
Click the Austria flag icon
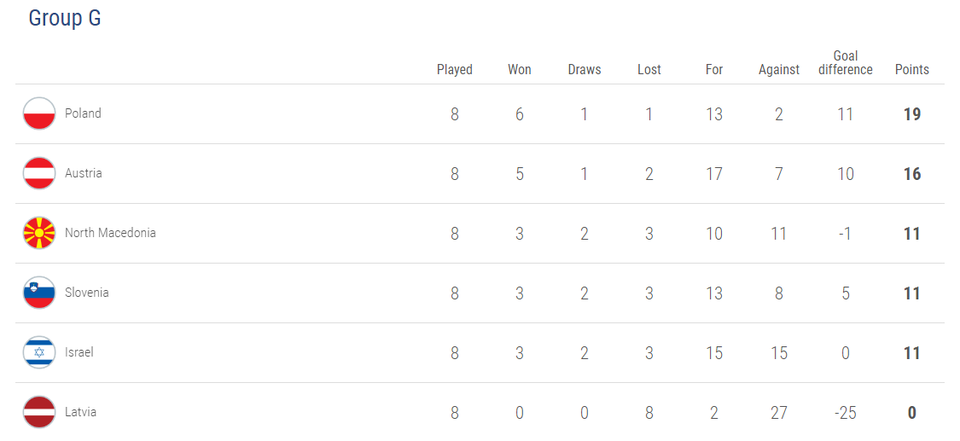point(39,173)
